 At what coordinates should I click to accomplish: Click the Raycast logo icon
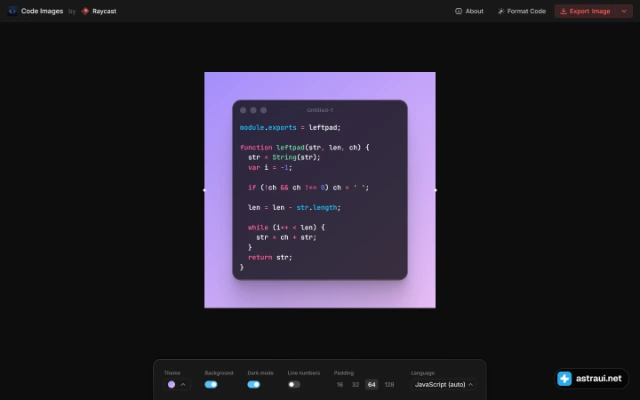click(x=85, y=11)
